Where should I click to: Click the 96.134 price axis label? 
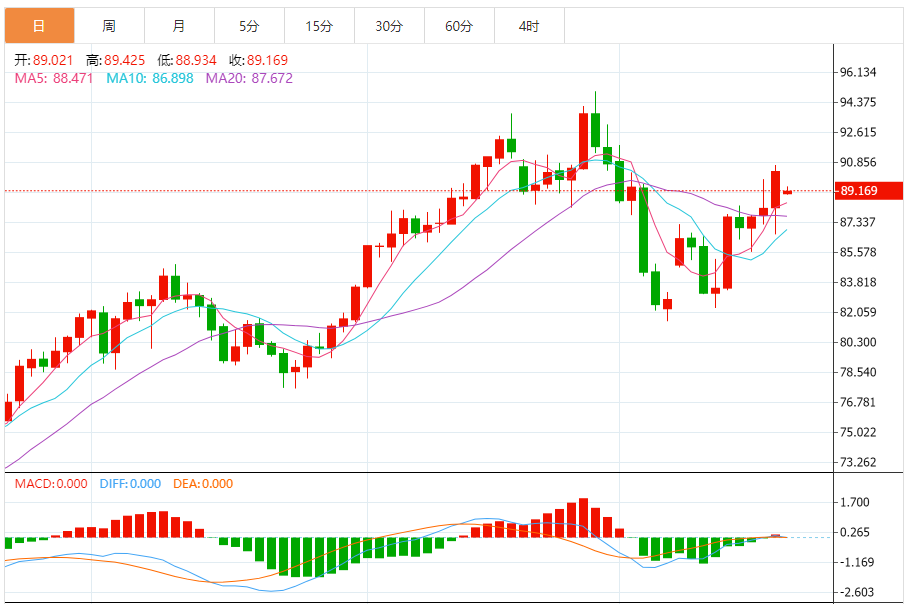click(857, 72)
